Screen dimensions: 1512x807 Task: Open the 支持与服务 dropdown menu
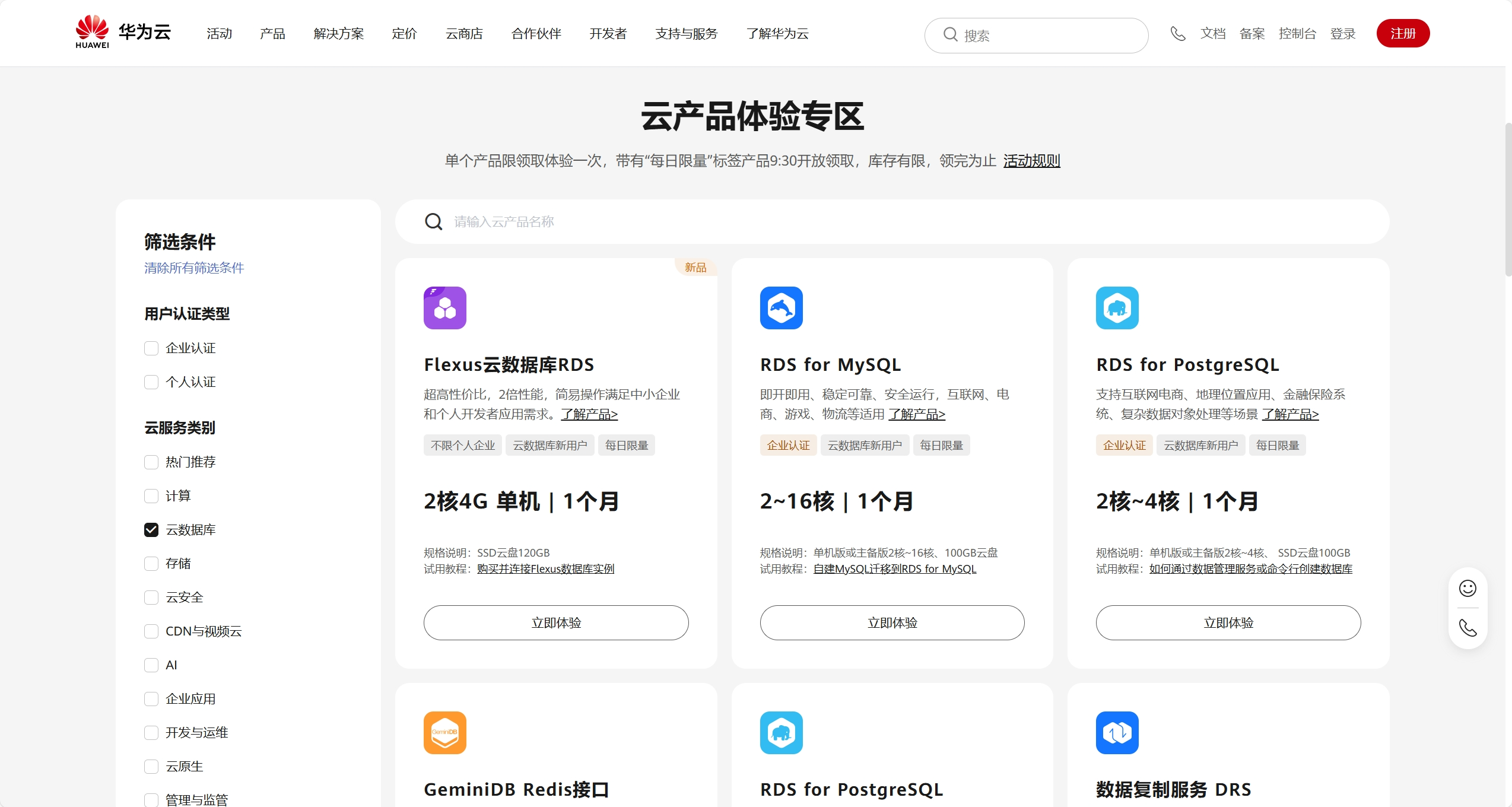click(x=686, y=34)
